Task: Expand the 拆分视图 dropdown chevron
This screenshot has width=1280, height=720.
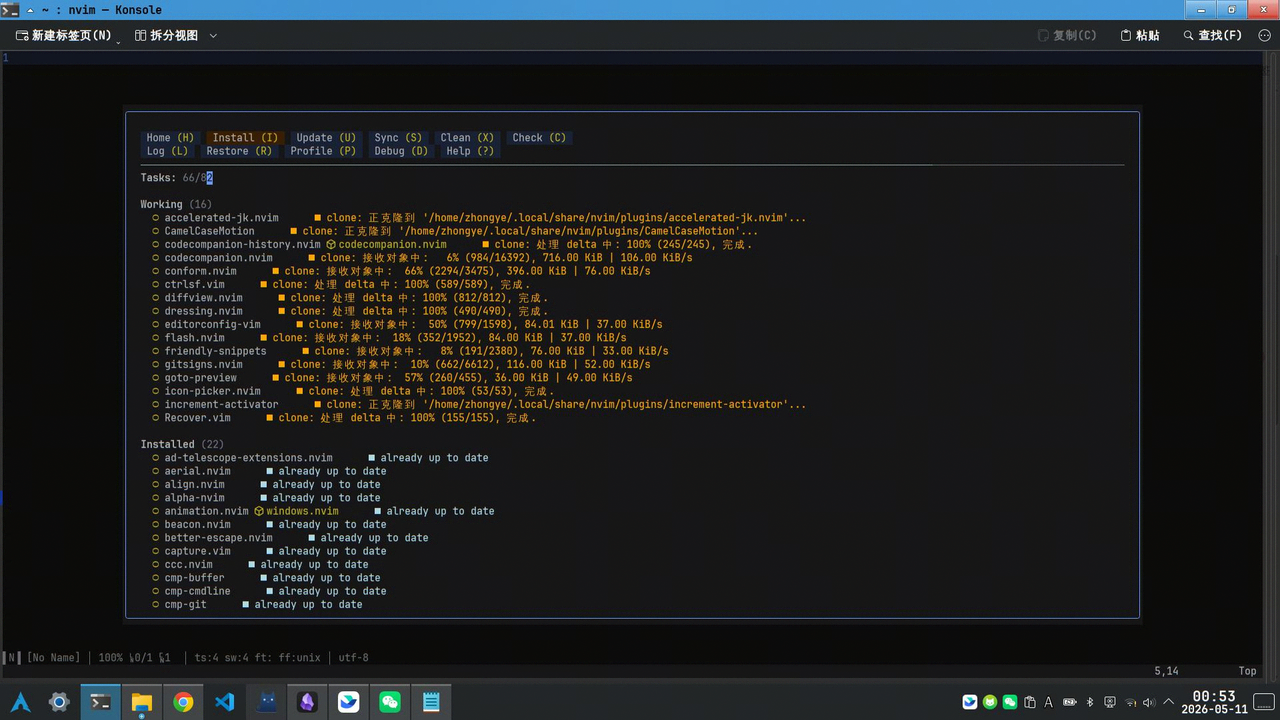Action: coord(213,35)
